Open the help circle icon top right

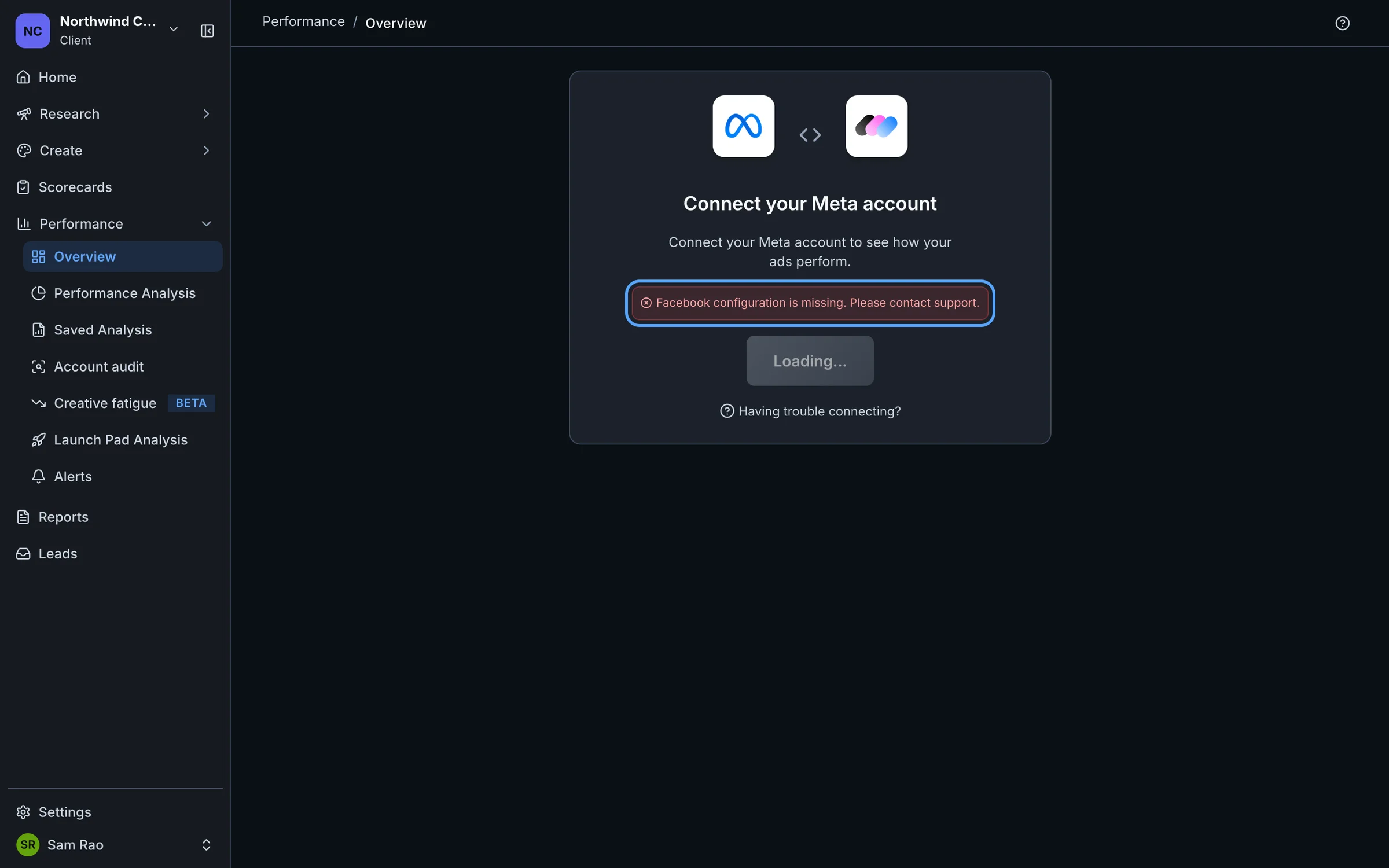pos(1342,23)
